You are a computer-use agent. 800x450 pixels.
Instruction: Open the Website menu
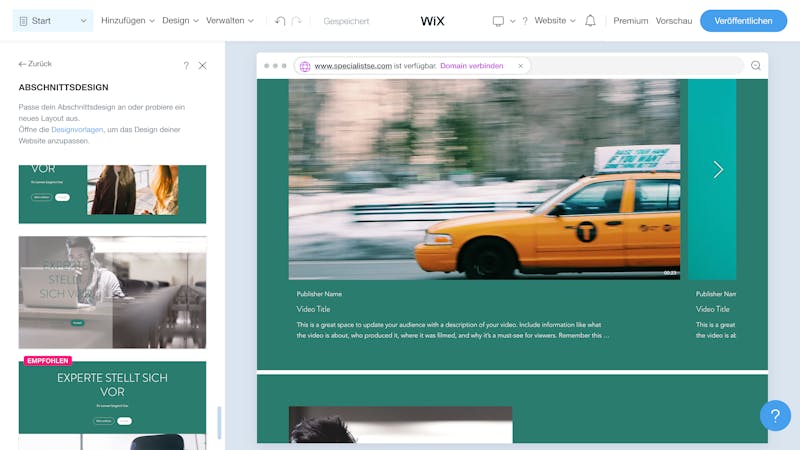(555, 21)
